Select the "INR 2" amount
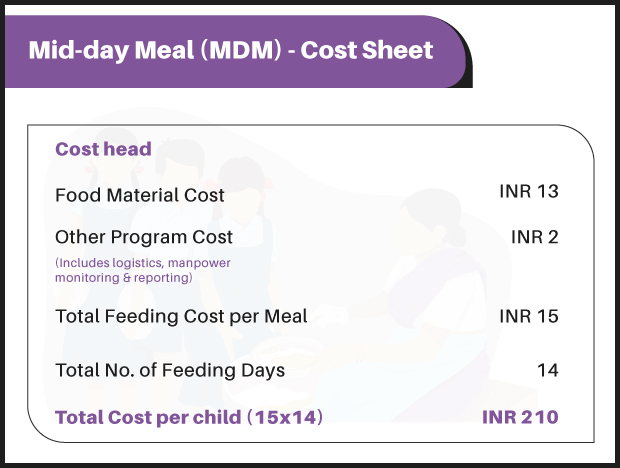 [534, 237]
